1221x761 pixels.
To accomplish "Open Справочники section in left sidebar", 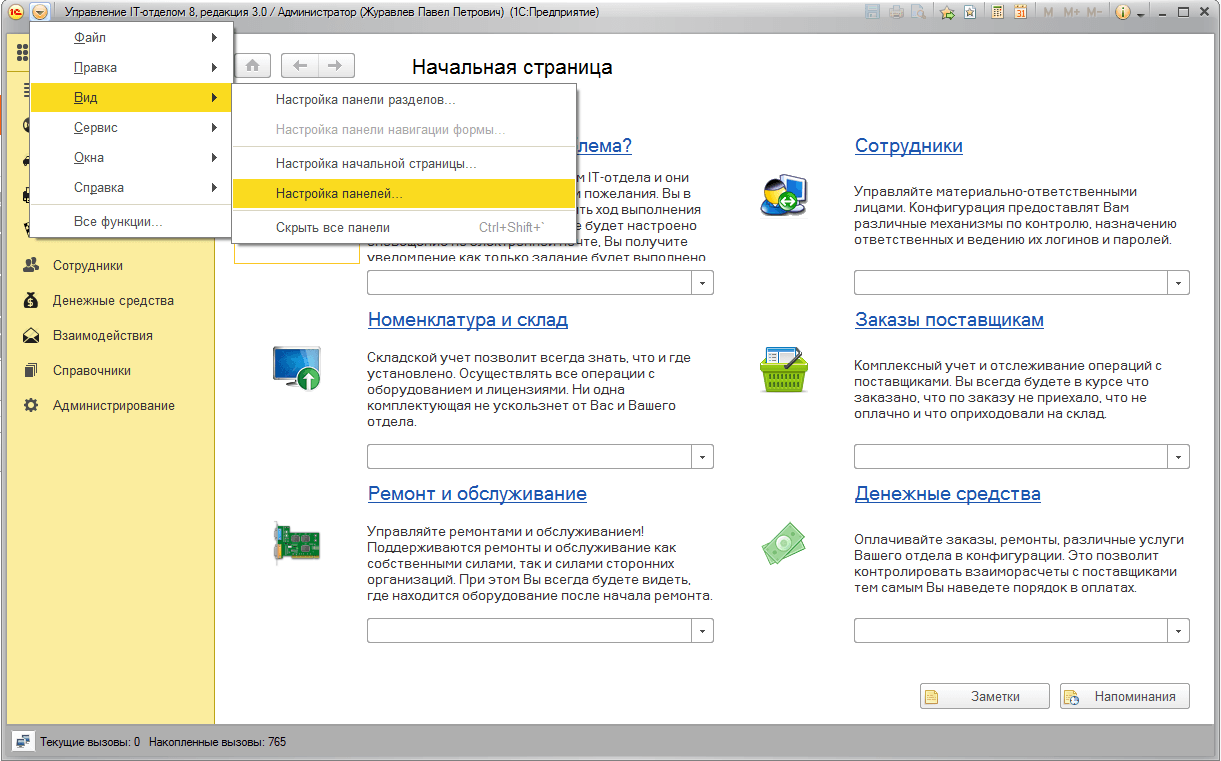I will click(91, 371).
